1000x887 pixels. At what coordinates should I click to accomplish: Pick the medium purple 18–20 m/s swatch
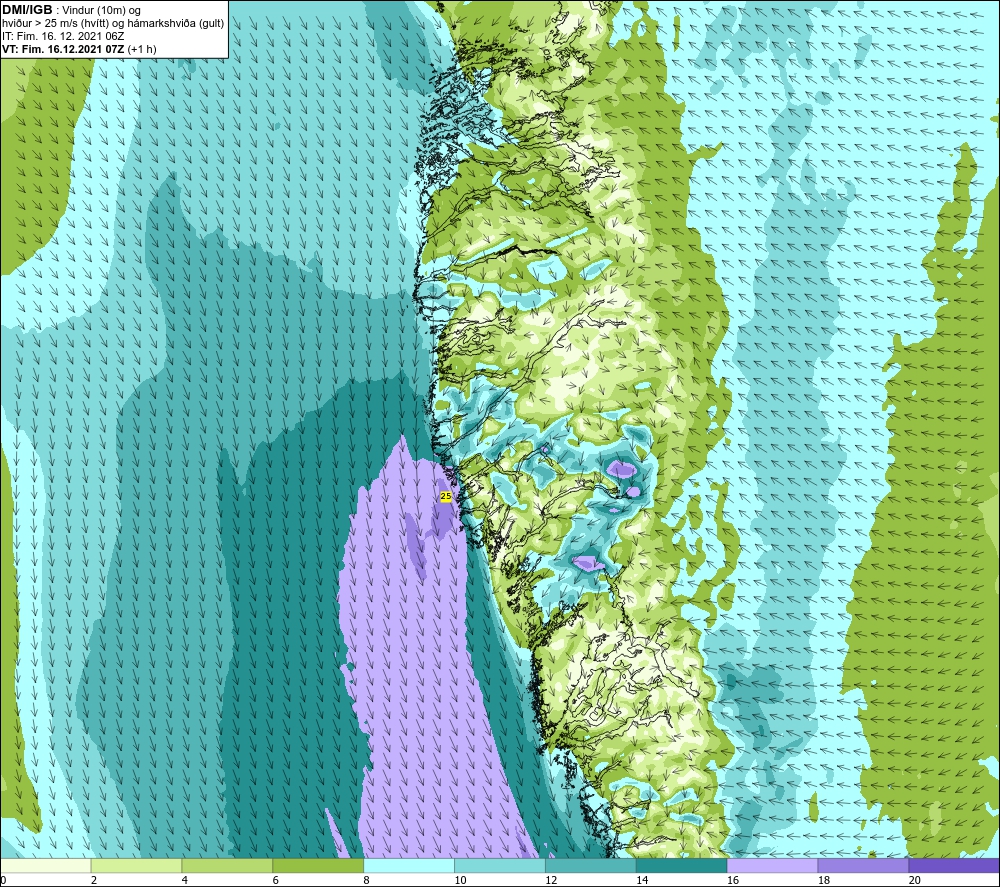pyautogui.click(x=864, y=865)
